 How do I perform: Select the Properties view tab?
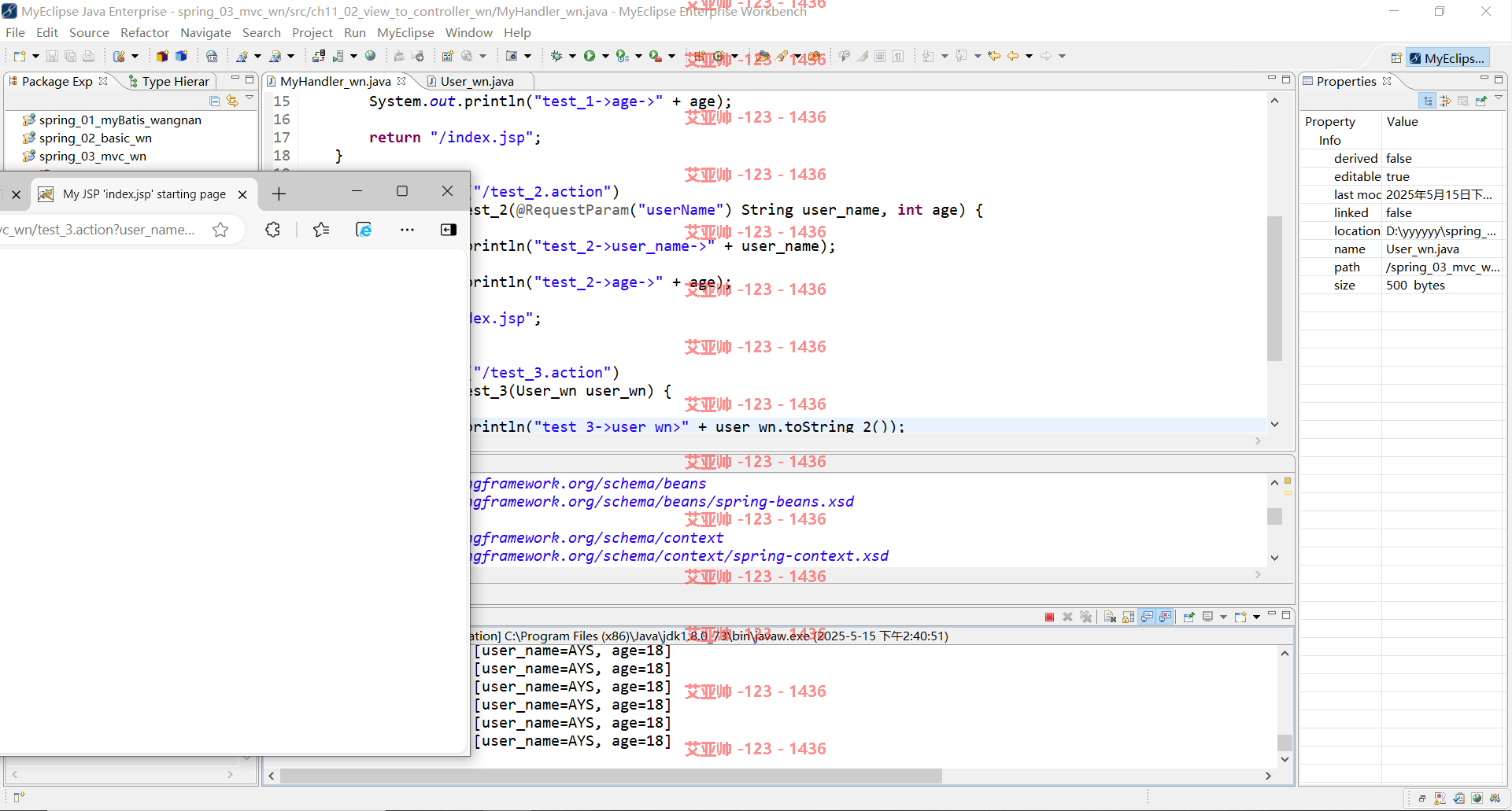[1347, 81]
